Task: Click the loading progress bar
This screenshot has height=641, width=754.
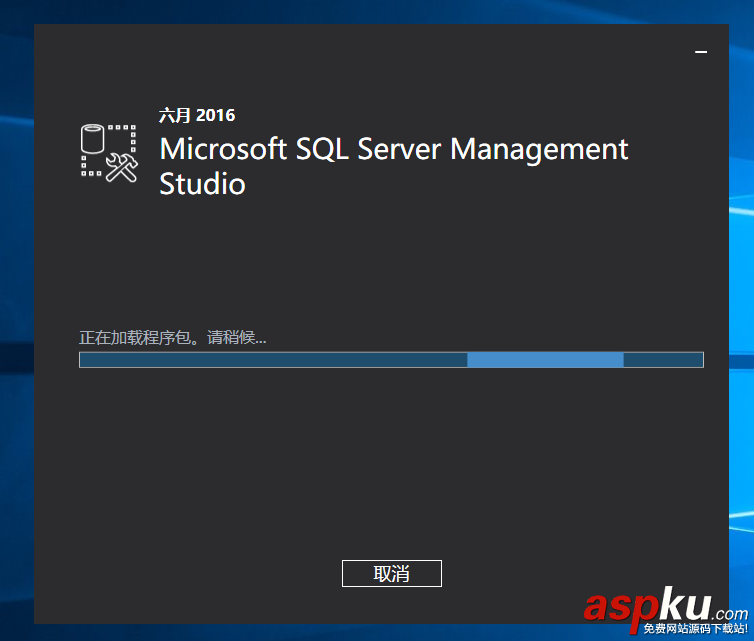Action: 391,360
